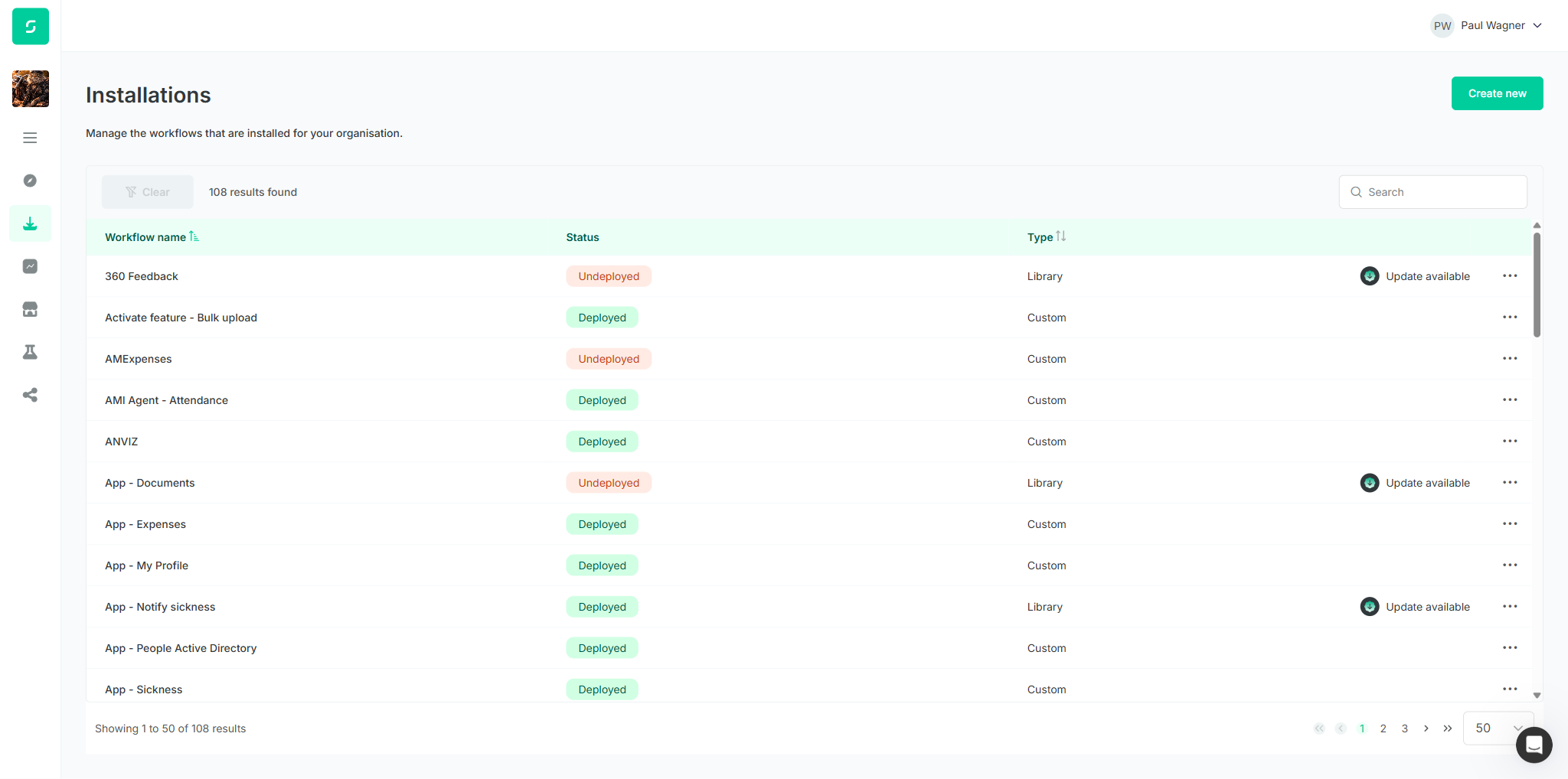The image size is (1568, 779).
Task: Click the previous page arrow
Action: coord(1340,728)
